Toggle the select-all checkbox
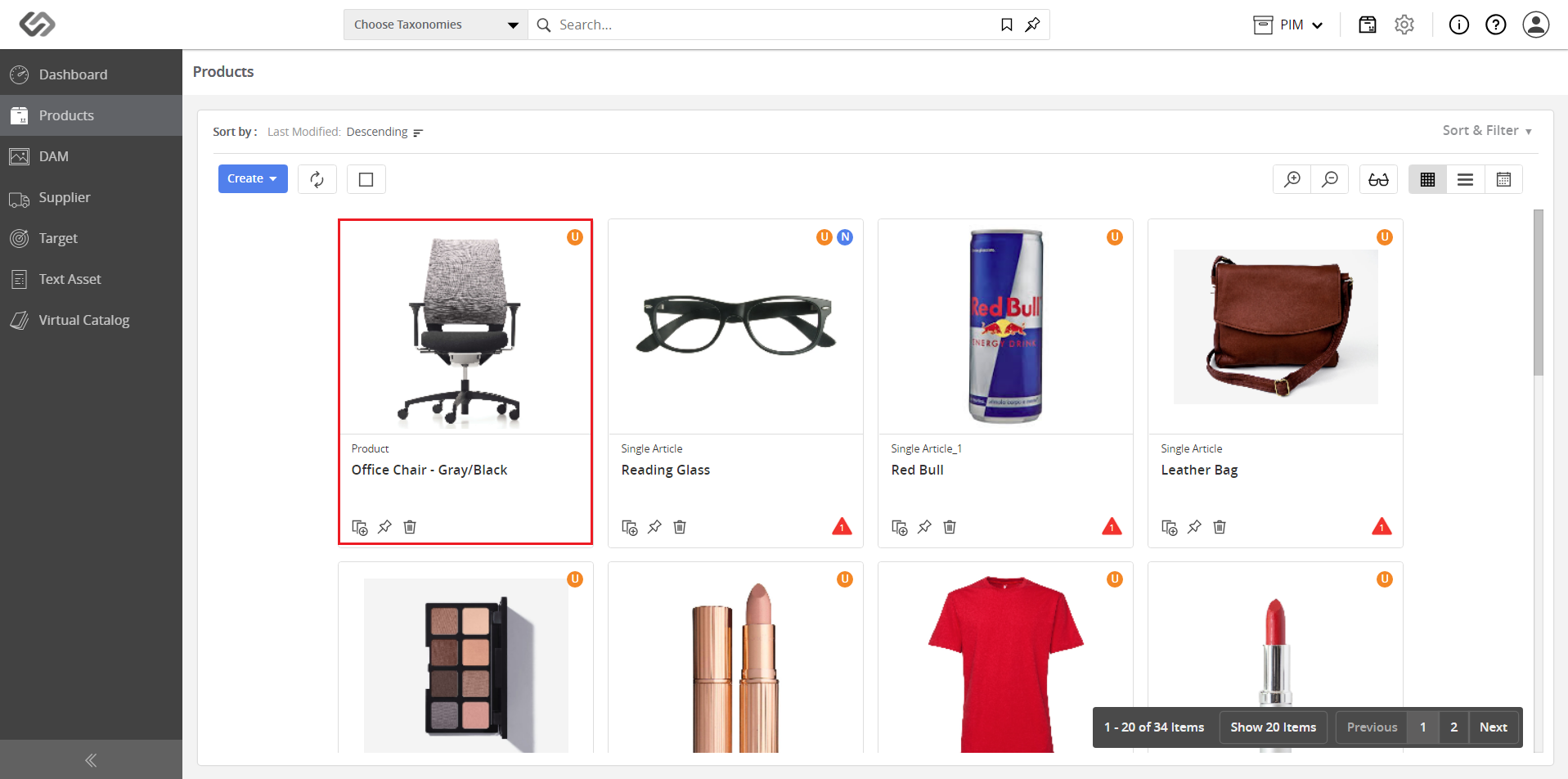 coord(366,179)
